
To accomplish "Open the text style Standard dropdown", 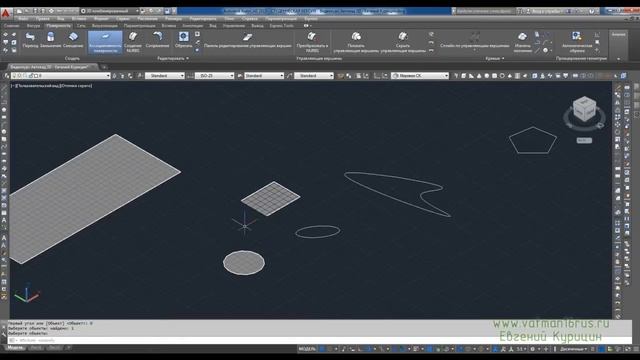I will (x=165, y=76).
